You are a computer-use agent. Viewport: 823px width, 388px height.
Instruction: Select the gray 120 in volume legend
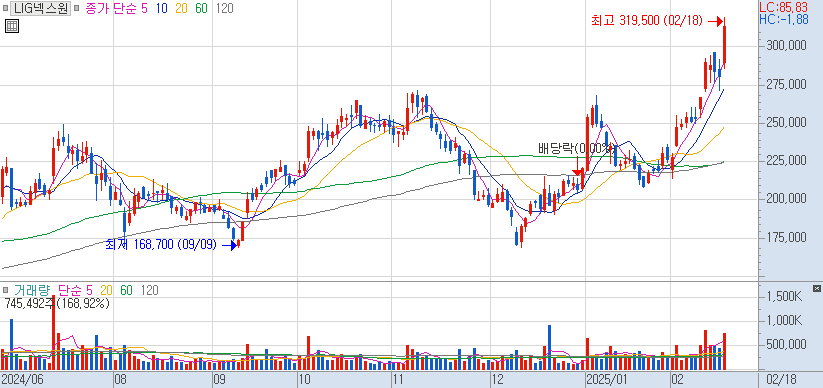150,290
